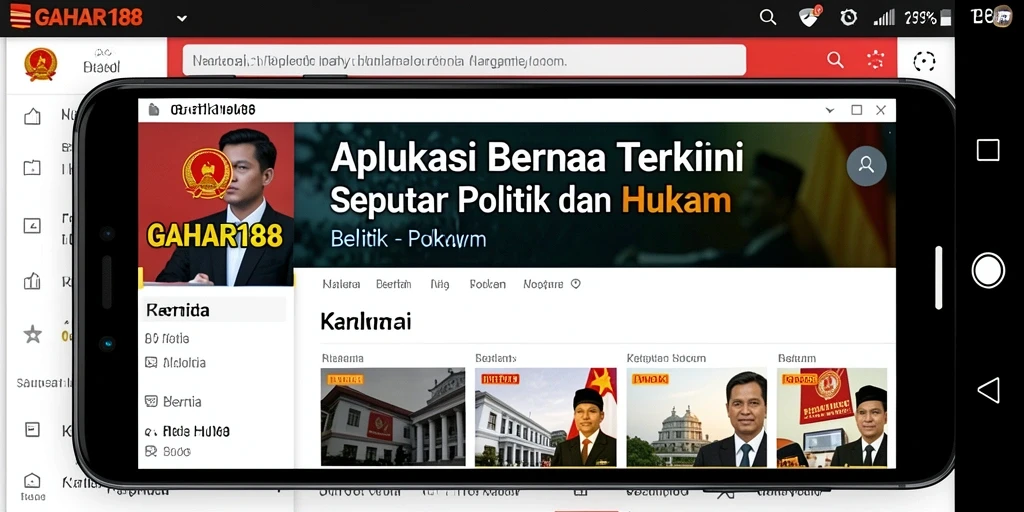Open the news thumbnail under Ketuplao Socum

click(x=697, y=417)
